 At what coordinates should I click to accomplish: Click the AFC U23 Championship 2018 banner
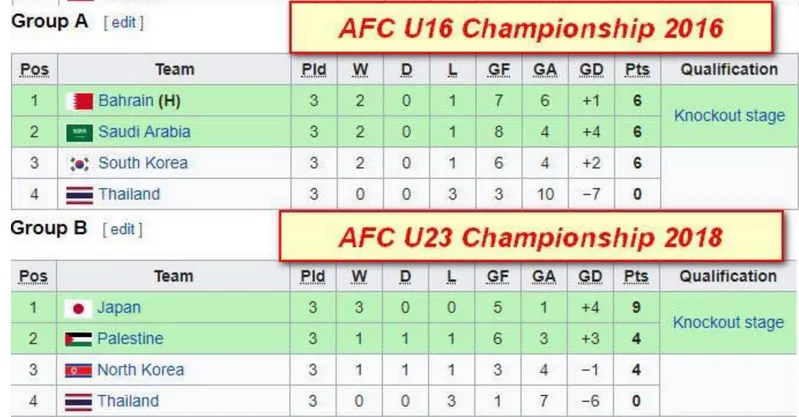click(530, 238)
